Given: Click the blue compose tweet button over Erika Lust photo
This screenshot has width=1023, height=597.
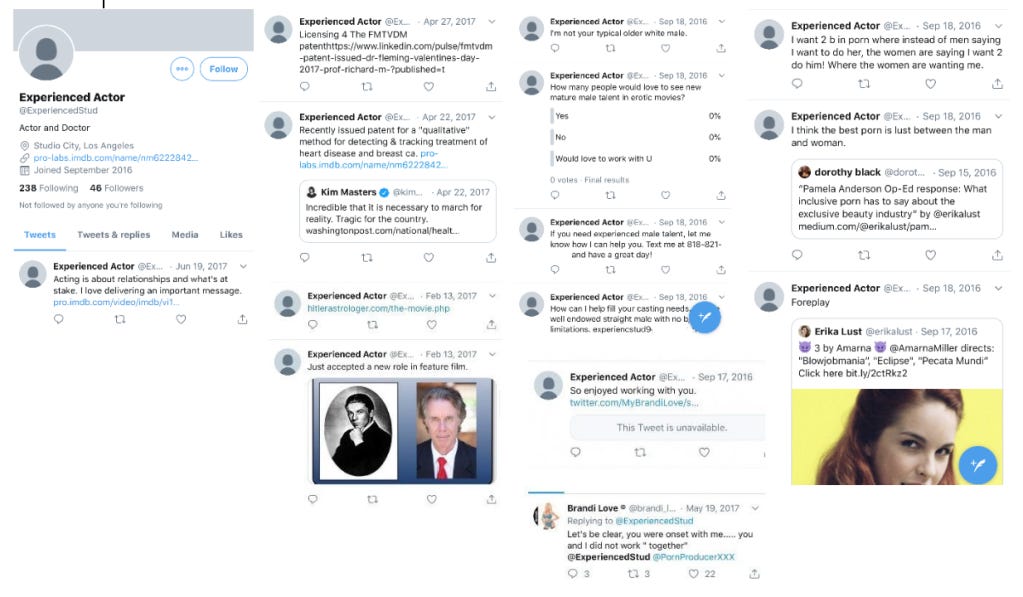Looking at the screenshot, I should pyautogui.click(x=977, y=465).
